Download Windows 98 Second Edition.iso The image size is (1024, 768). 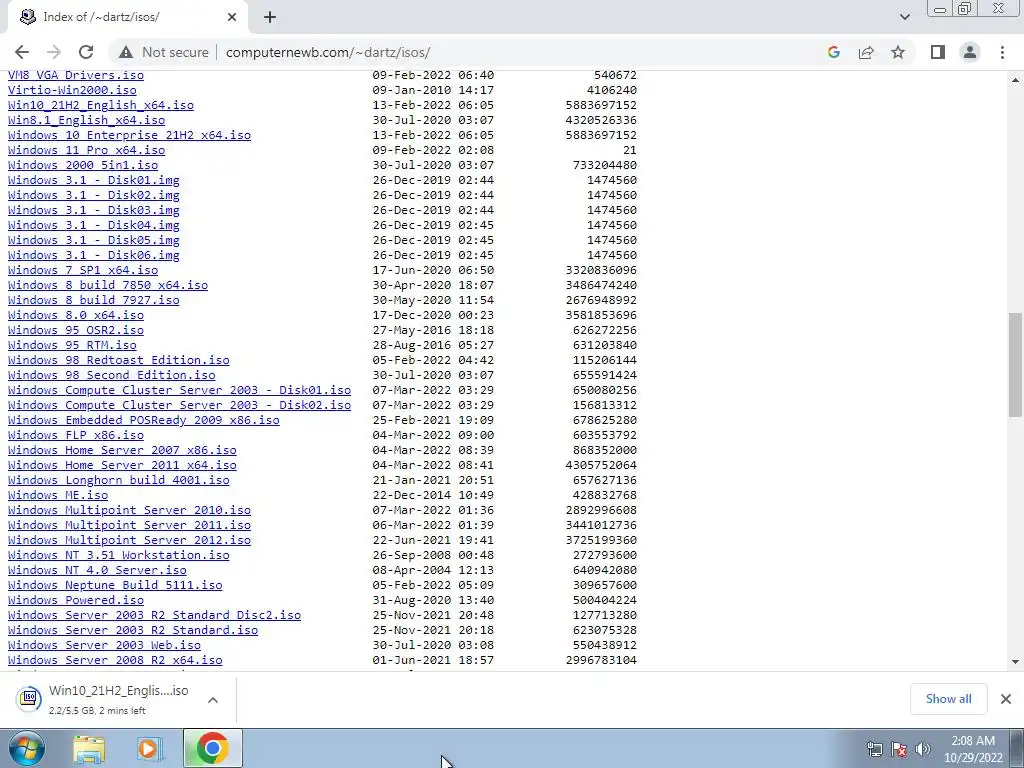pyautogui.click(x=112, y=376)
